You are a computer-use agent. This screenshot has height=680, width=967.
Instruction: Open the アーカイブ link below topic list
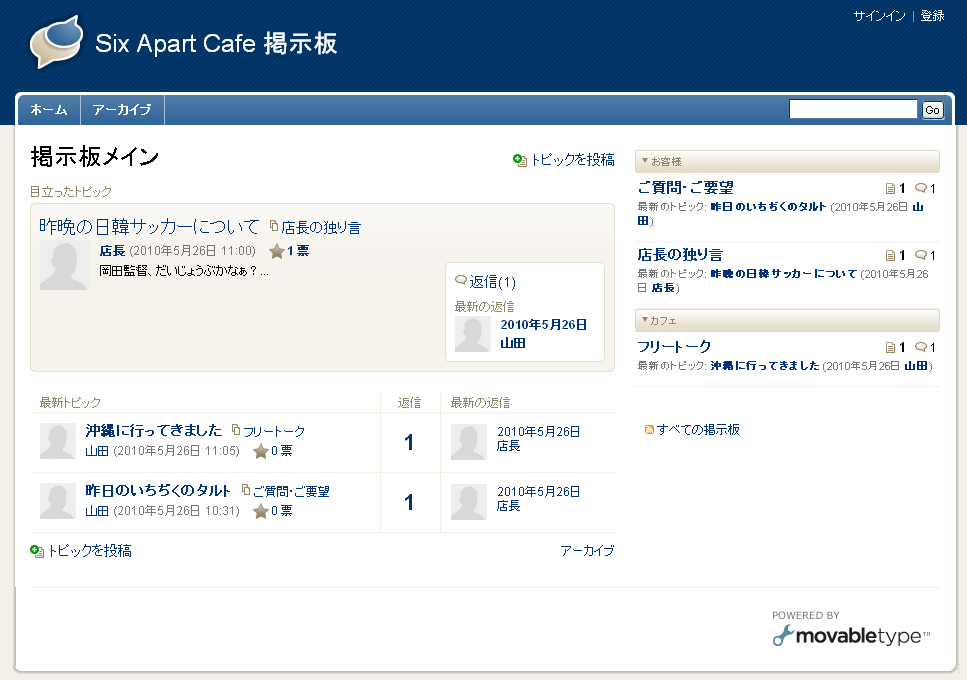[x=587, y=551]
